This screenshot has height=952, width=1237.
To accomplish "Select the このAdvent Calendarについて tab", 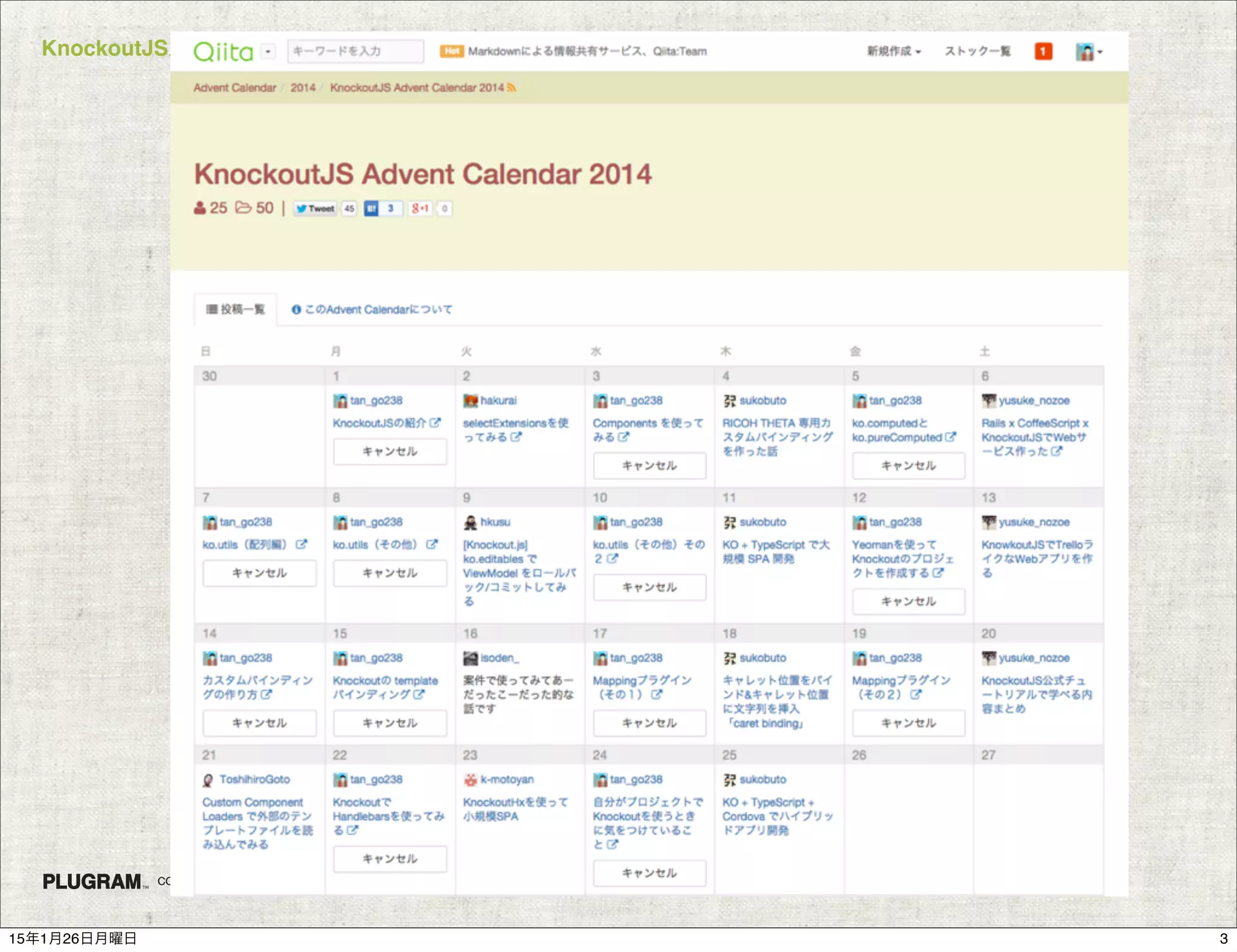I will [372, 309].
